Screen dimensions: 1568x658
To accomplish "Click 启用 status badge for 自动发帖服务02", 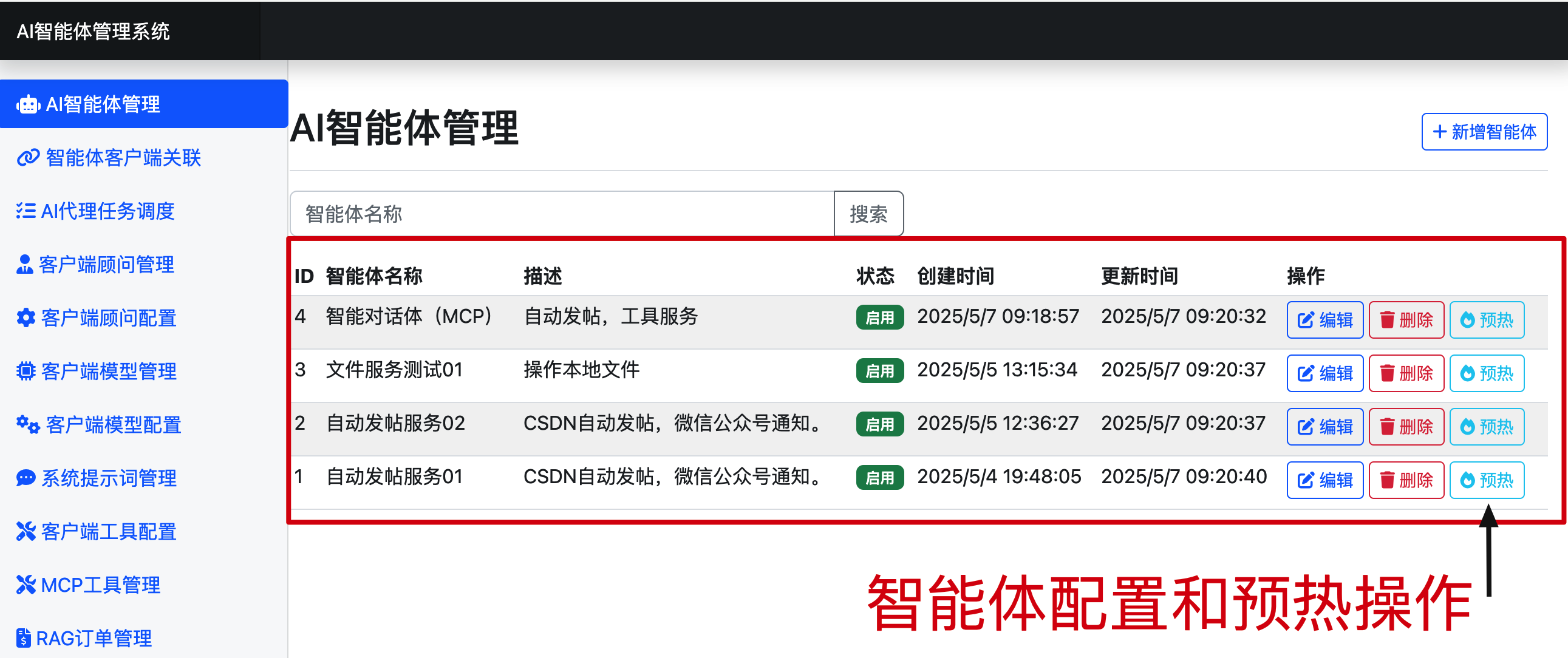I will click(879, 424).
